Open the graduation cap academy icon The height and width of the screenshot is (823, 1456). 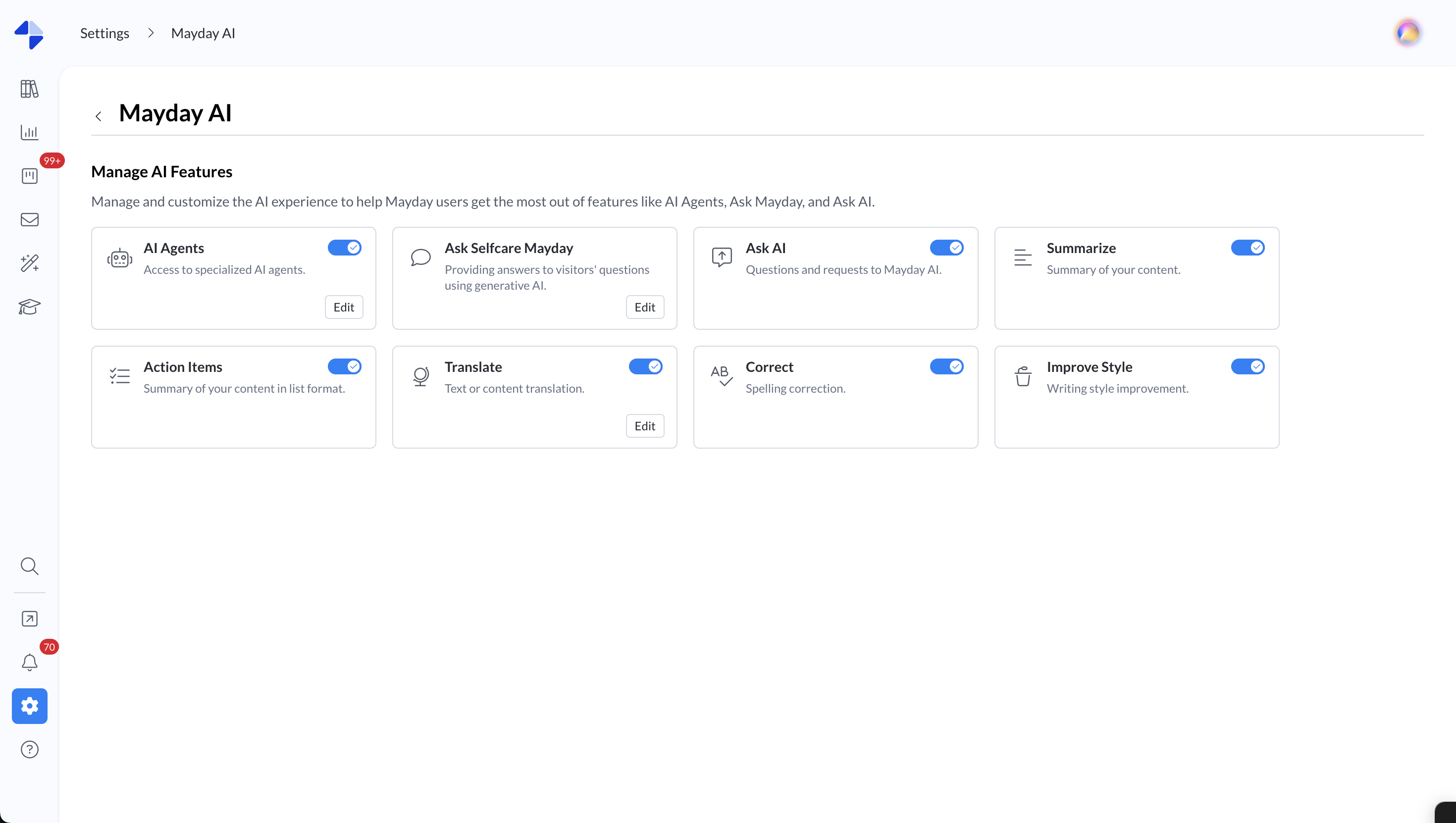(x=29, y=307)
